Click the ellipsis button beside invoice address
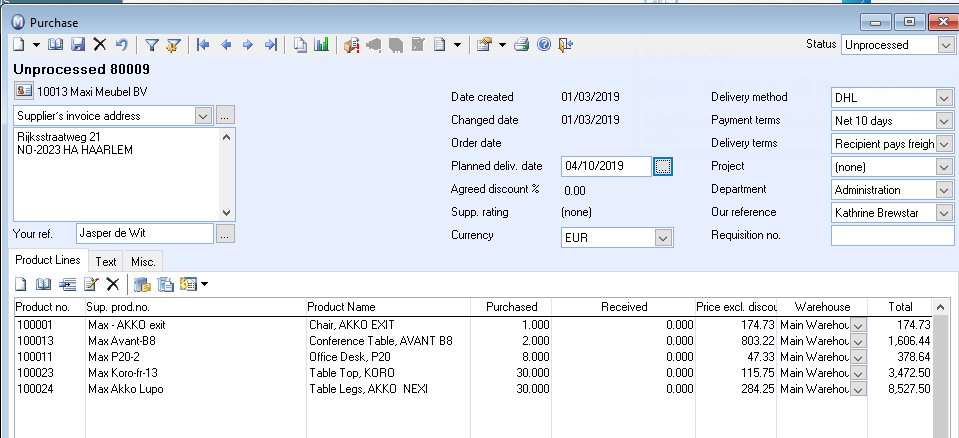 (225, 115)
